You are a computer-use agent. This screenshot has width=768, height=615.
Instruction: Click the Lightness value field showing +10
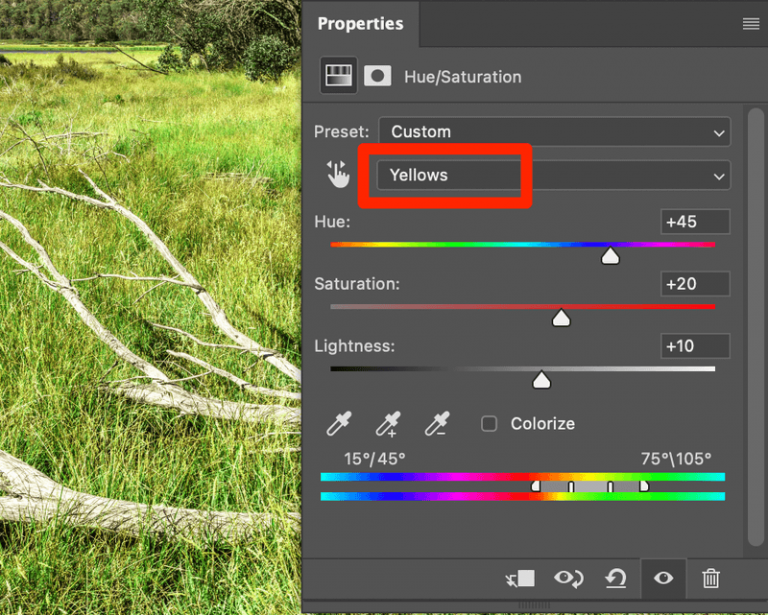(695, 346)
